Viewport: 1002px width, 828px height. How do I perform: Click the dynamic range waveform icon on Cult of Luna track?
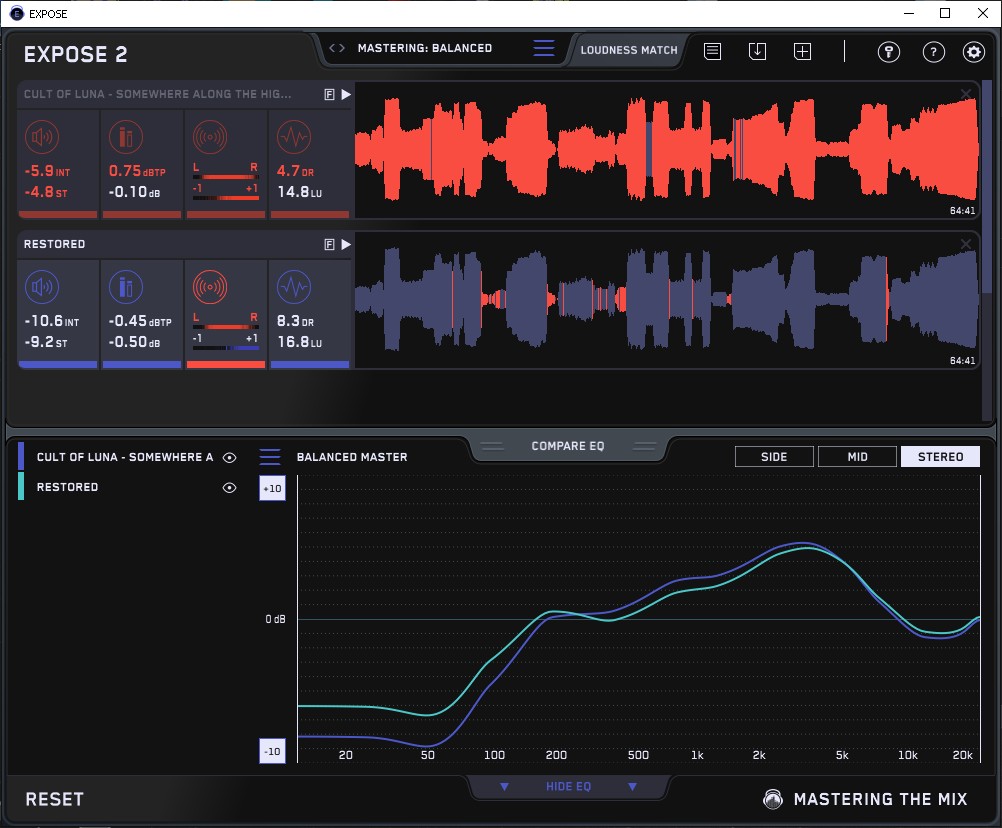pyautogui.click(x=293, y=136)
